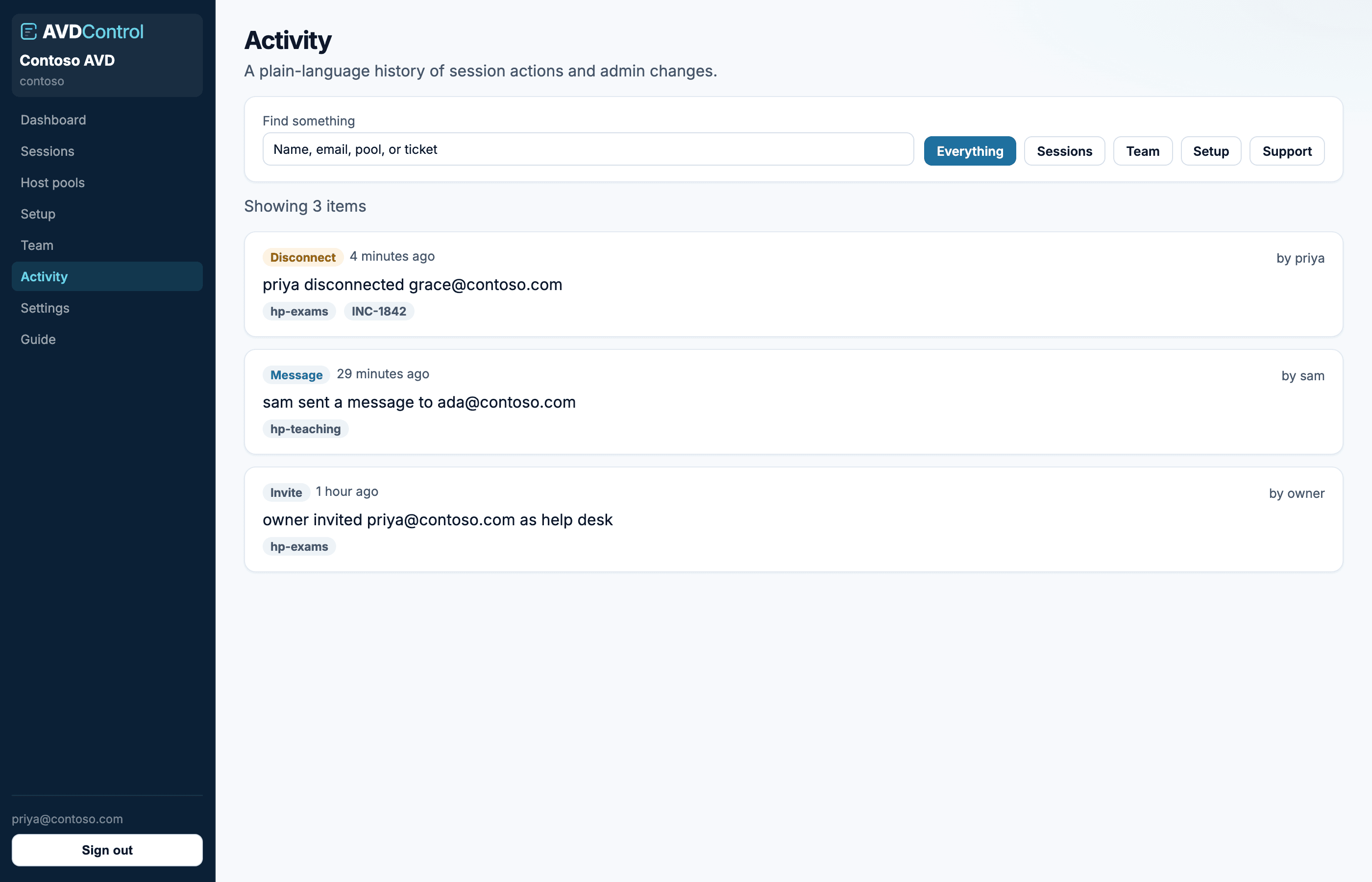The image size is (1372, 882).
Task: Select the Everything filter
Action: 970,151
